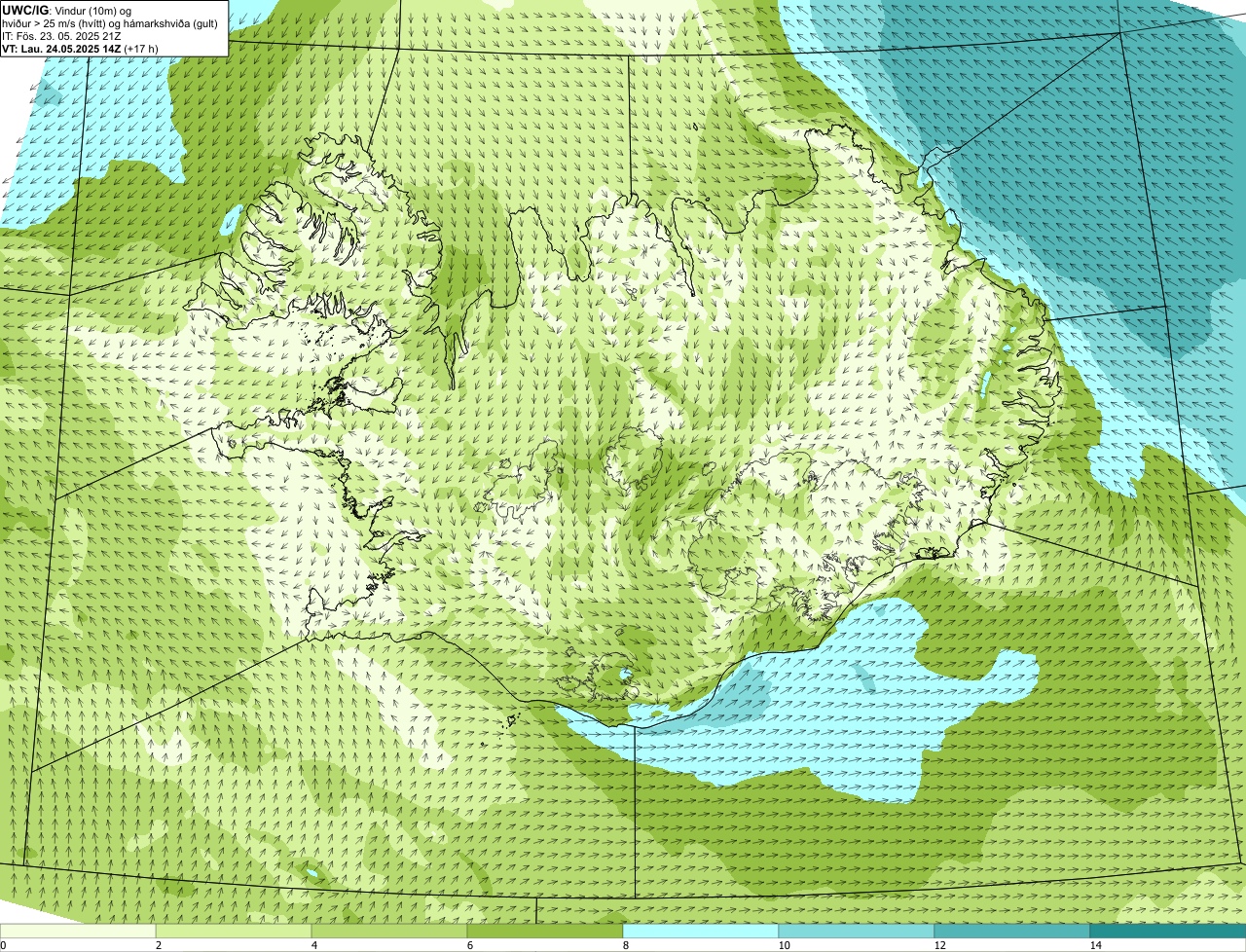Screen dimensions: 1246x952
Task: Pick the 4–6 m/s green legend swatch
Action: (x=389, y=931)
